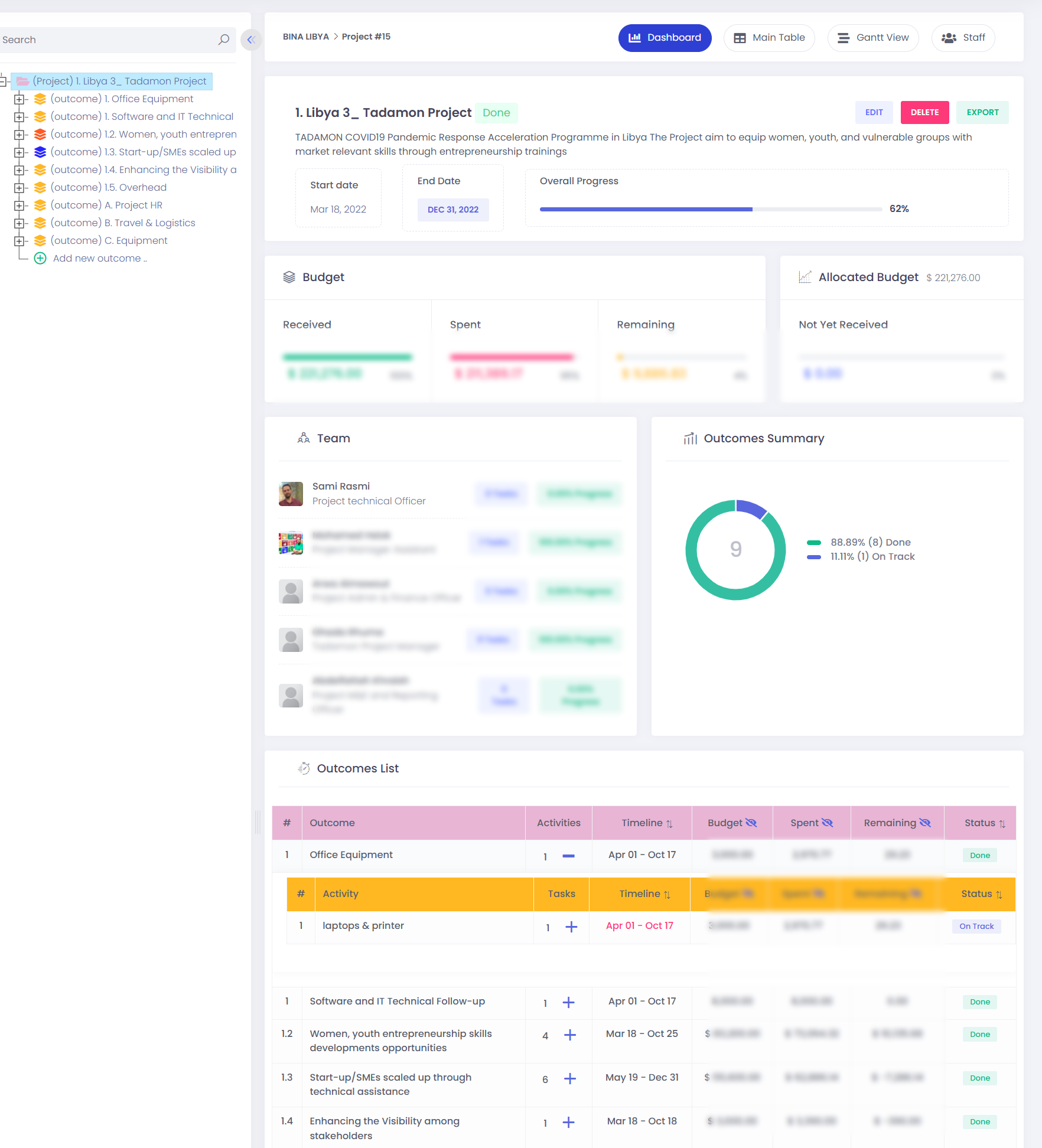Click the EXPORT button
The height and width of the screenshot is (1148, 1042).
click(982, 112)
